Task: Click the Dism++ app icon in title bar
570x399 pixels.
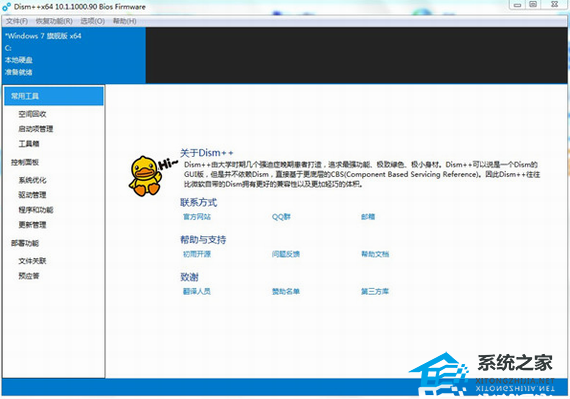Action: (6, 7)
